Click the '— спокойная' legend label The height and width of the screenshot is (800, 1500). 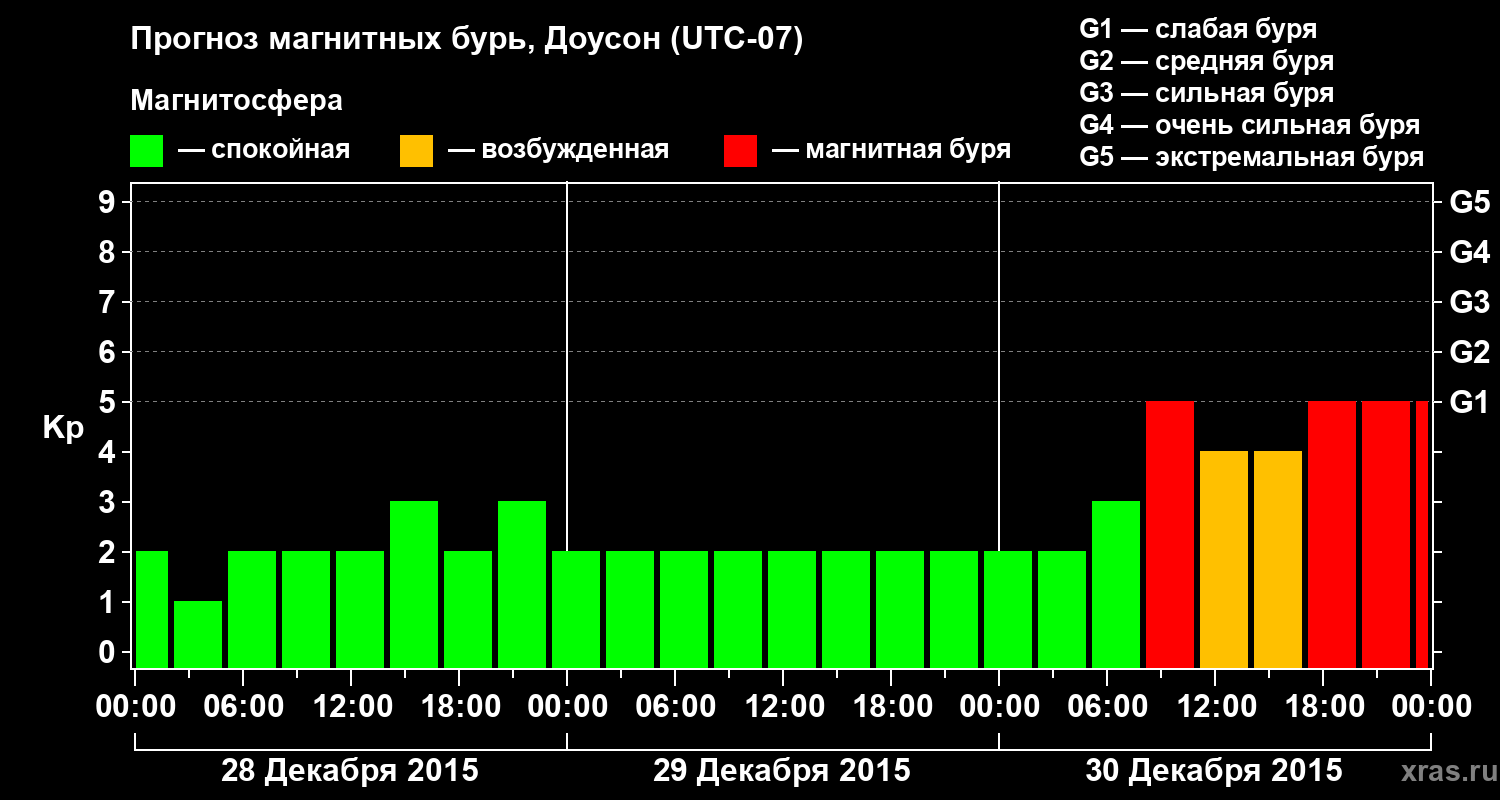264,150
